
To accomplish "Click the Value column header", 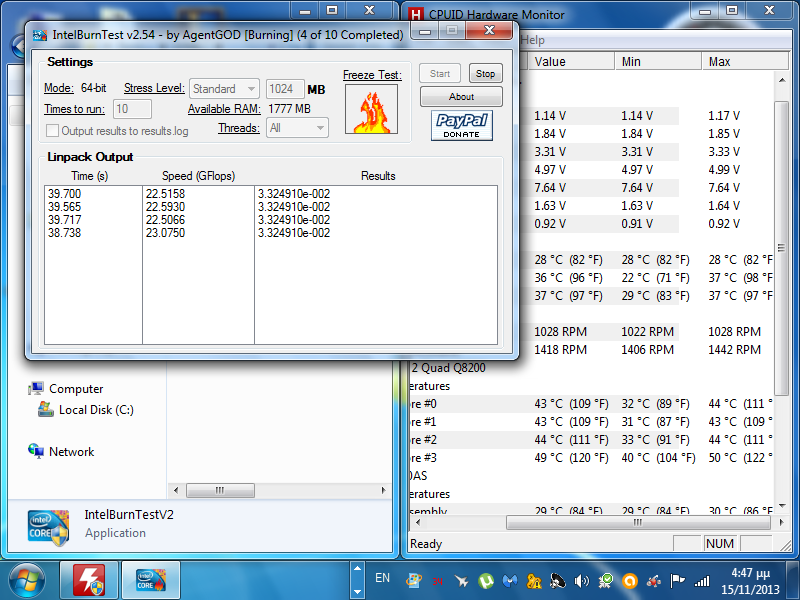I will pyautogui.click(x=570, y=62).
